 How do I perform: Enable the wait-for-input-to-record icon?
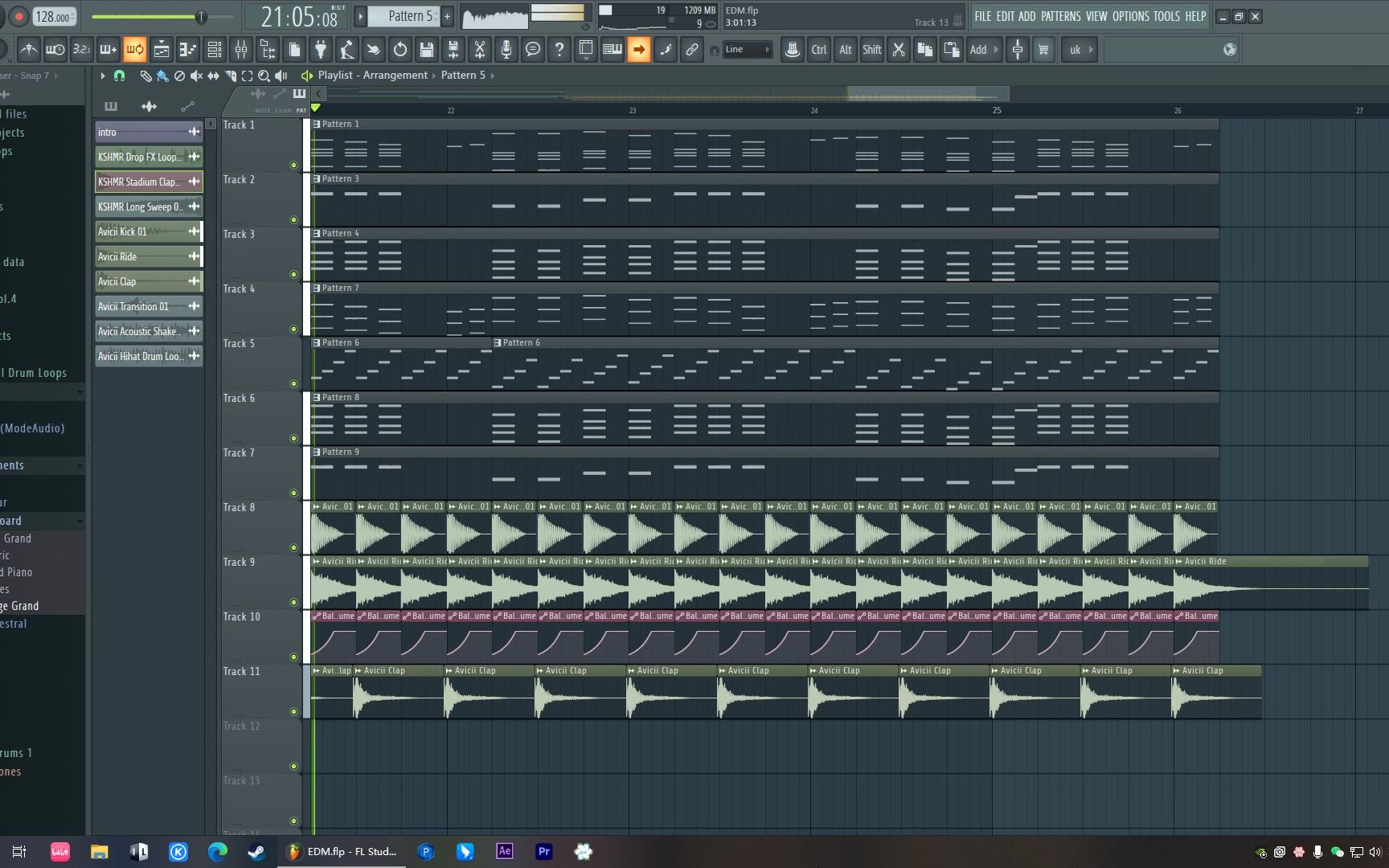[x=55, y=50]
